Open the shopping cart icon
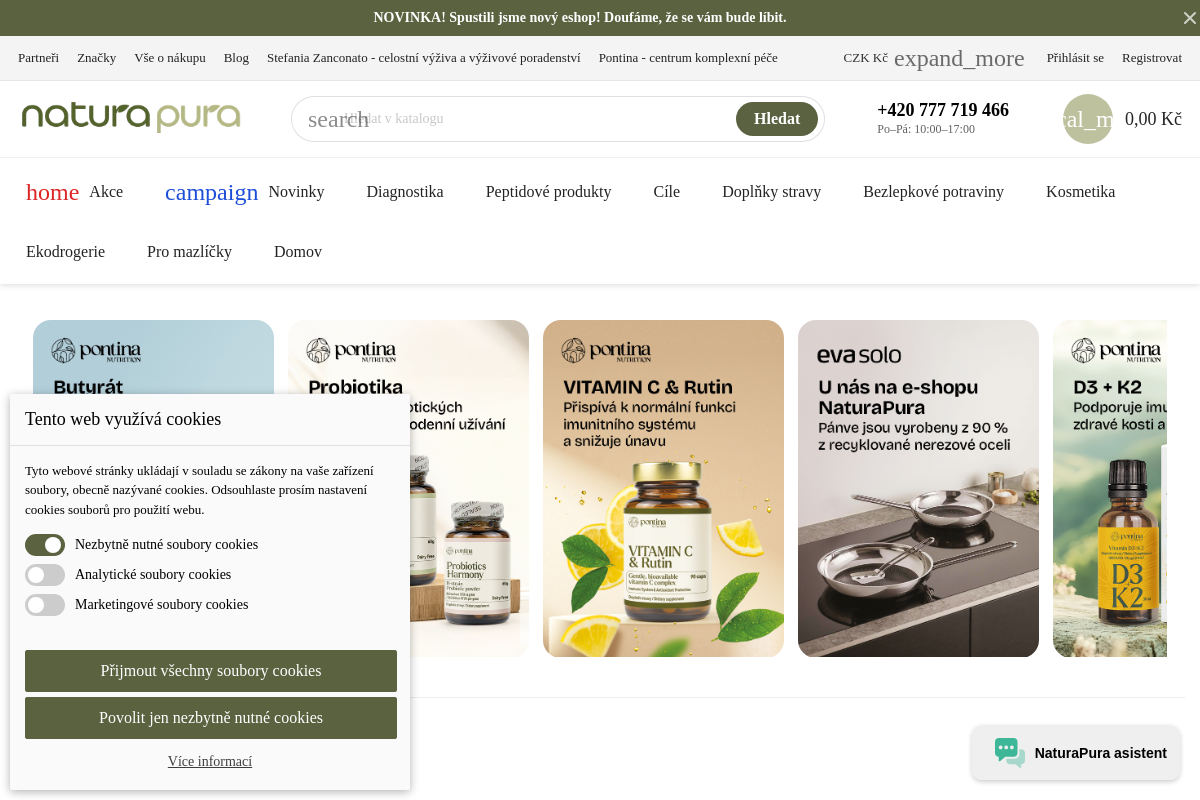Viewport: 1200px width, 800px height. (x=1088, y=119)
